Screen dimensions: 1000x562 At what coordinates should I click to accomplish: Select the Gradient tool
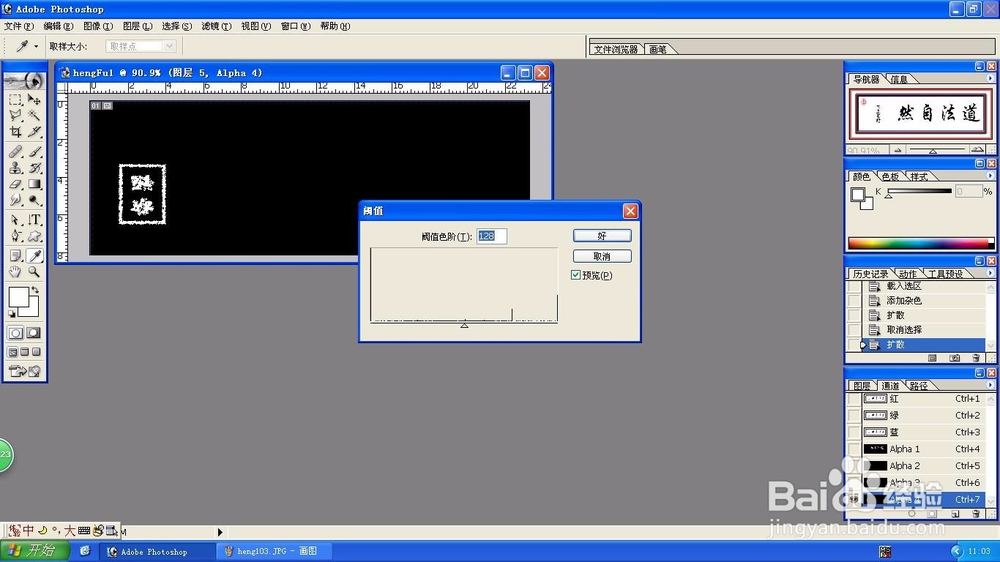point(34,184)
